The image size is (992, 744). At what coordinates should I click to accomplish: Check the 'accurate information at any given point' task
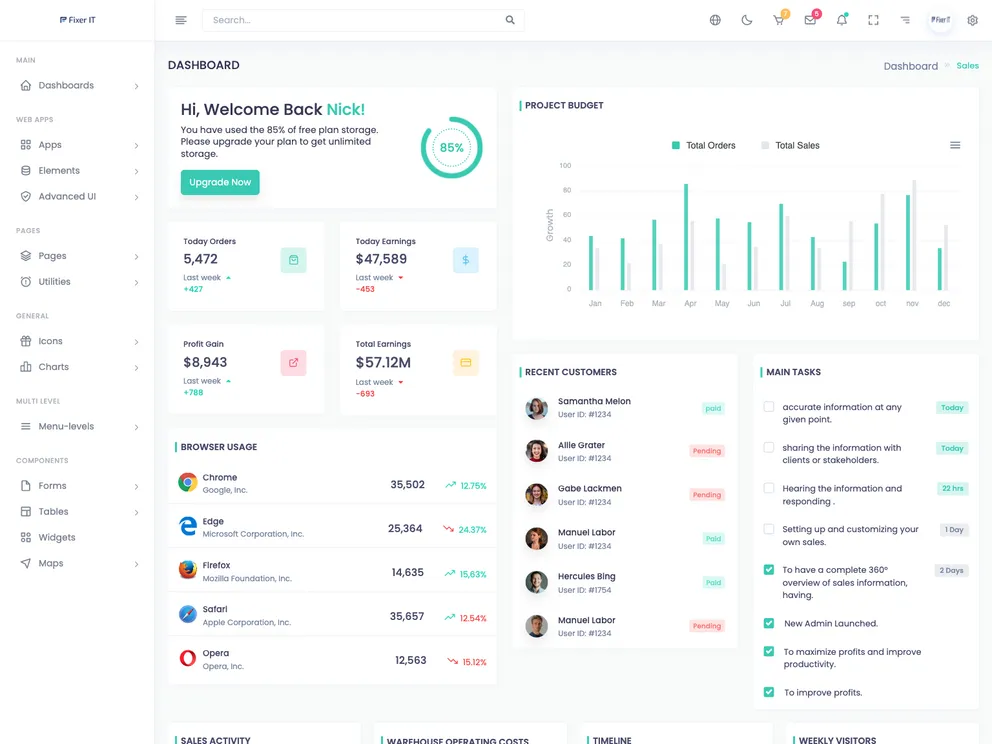pyautogui.click(x=769, y=407)
